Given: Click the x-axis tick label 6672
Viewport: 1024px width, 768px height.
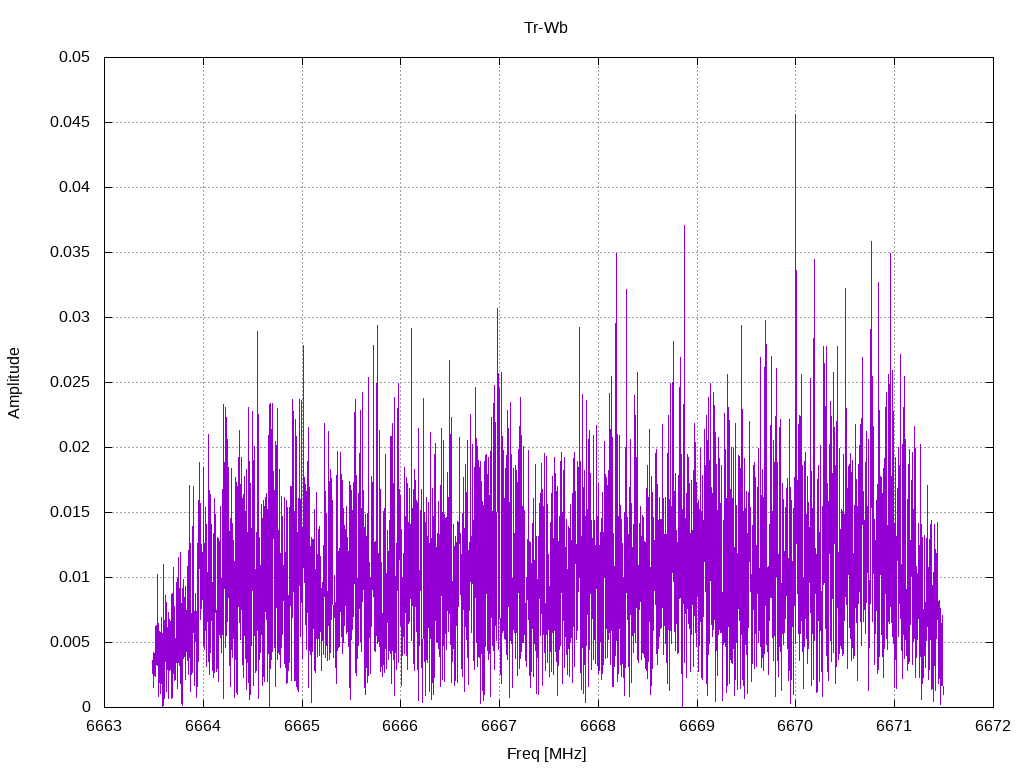Looking at the screenshot, I should point(993,726).
